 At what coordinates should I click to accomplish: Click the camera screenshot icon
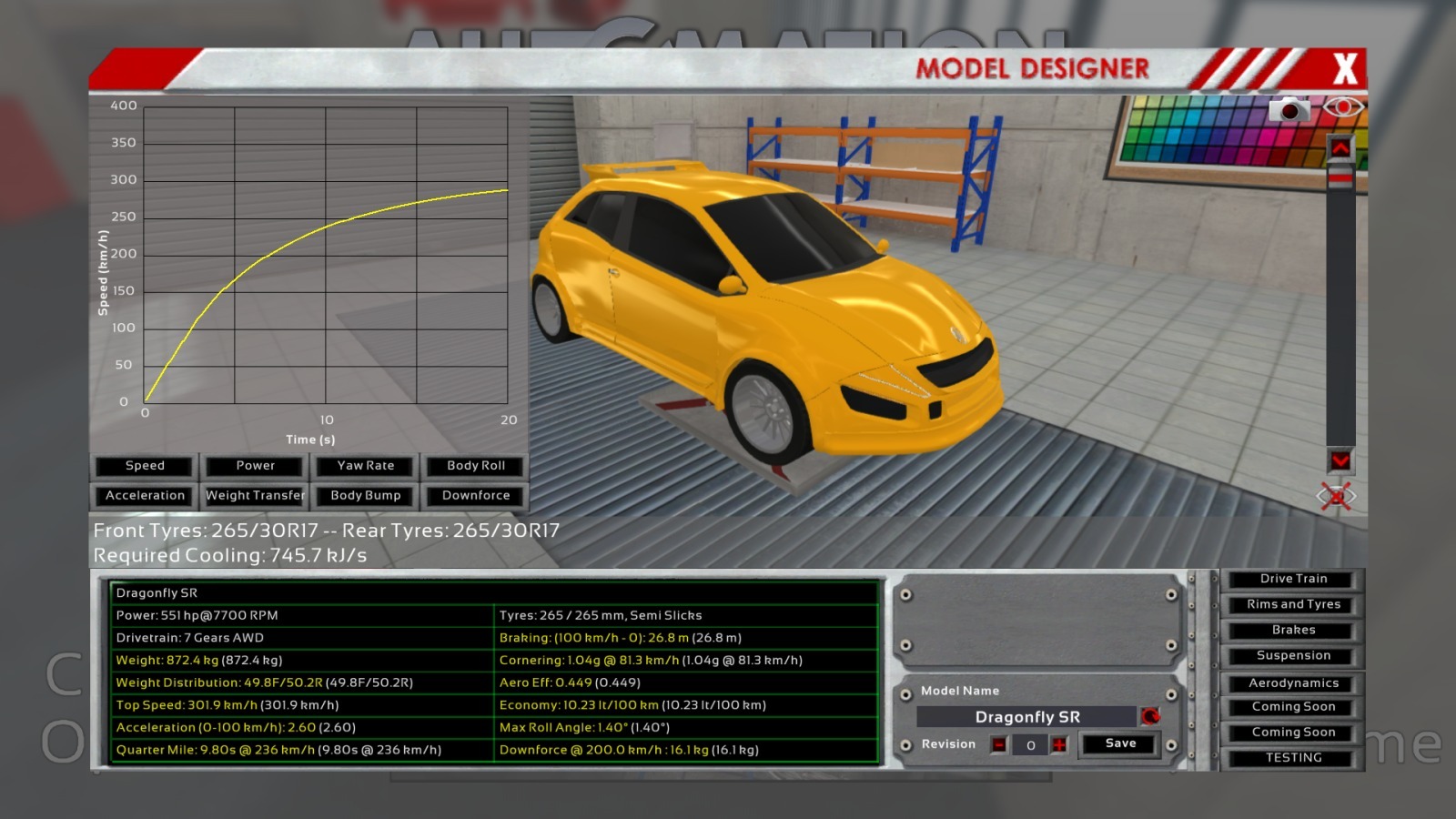point(1289,110)
